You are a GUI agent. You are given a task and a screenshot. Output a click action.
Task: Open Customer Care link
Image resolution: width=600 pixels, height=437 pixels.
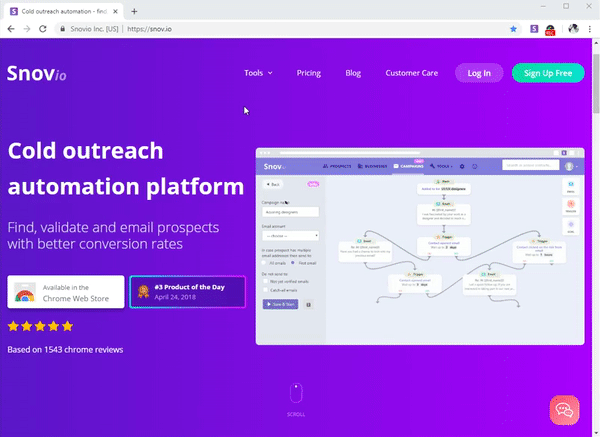(412, 73)
